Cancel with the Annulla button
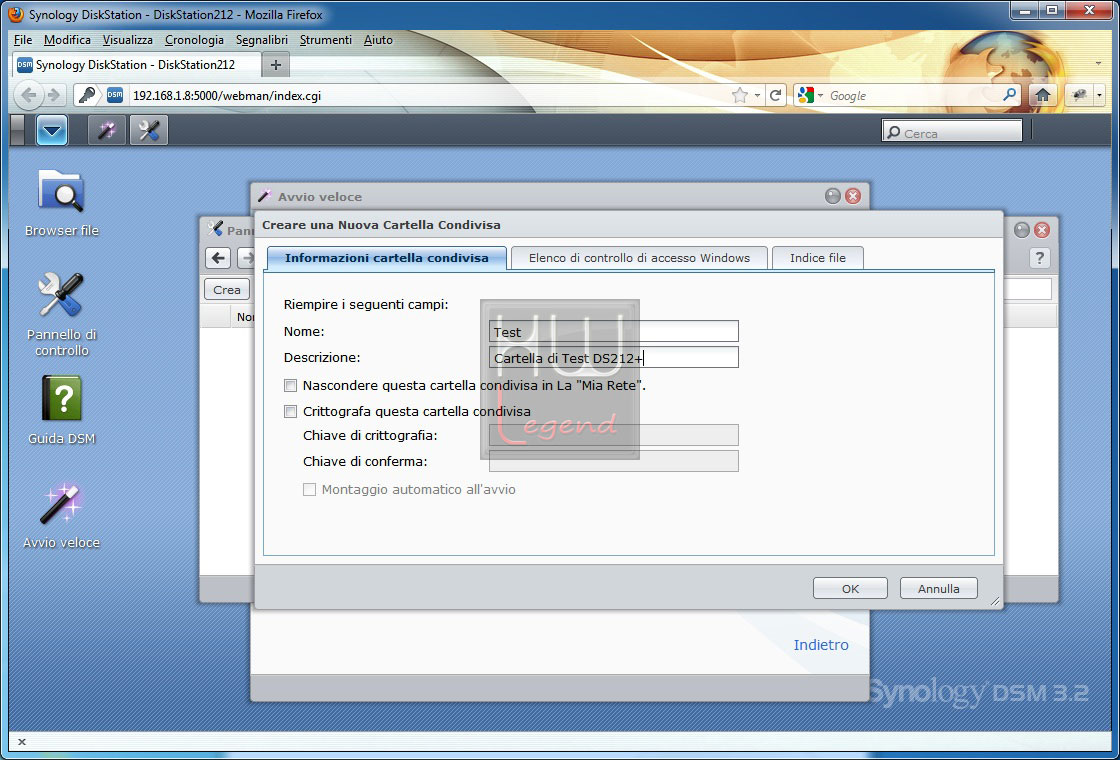This screenshot has width=1120, height=760. (x=939, y=589)
